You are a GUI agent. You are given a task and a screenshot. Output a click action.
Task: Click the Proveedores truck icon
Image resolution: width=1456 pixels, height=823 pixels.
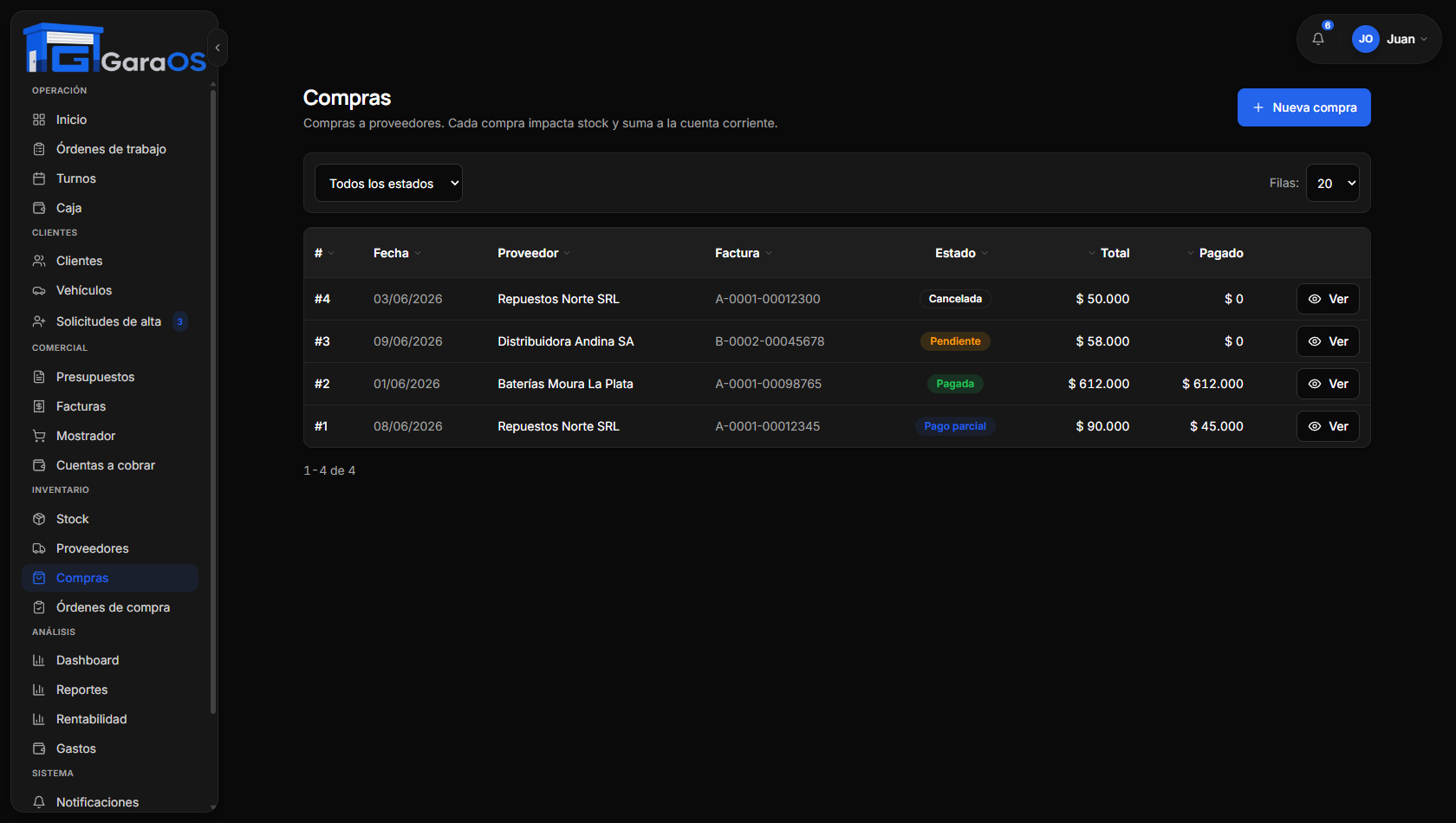(39, 548)
